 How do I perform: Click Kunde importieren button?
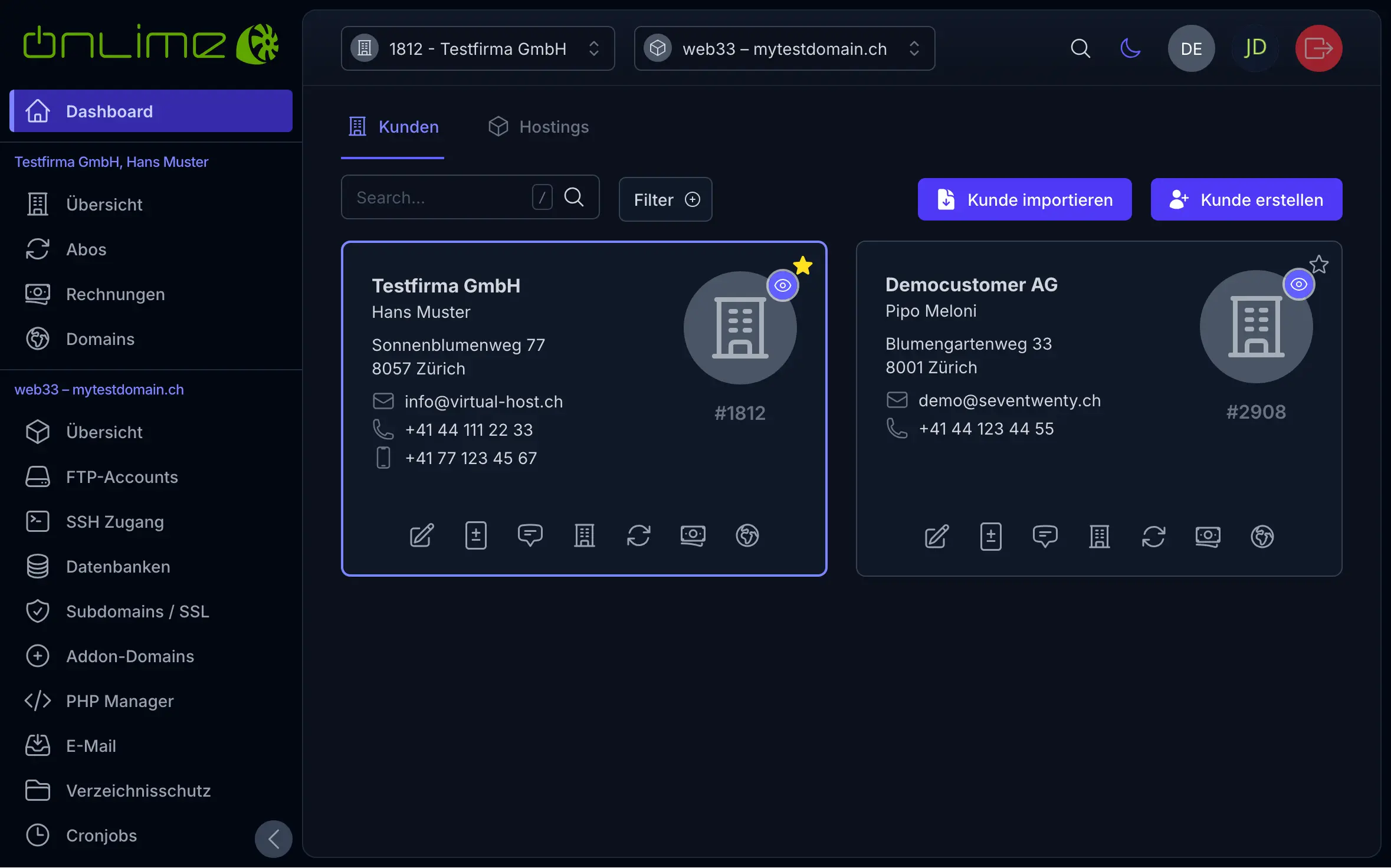coord(1024,200)
